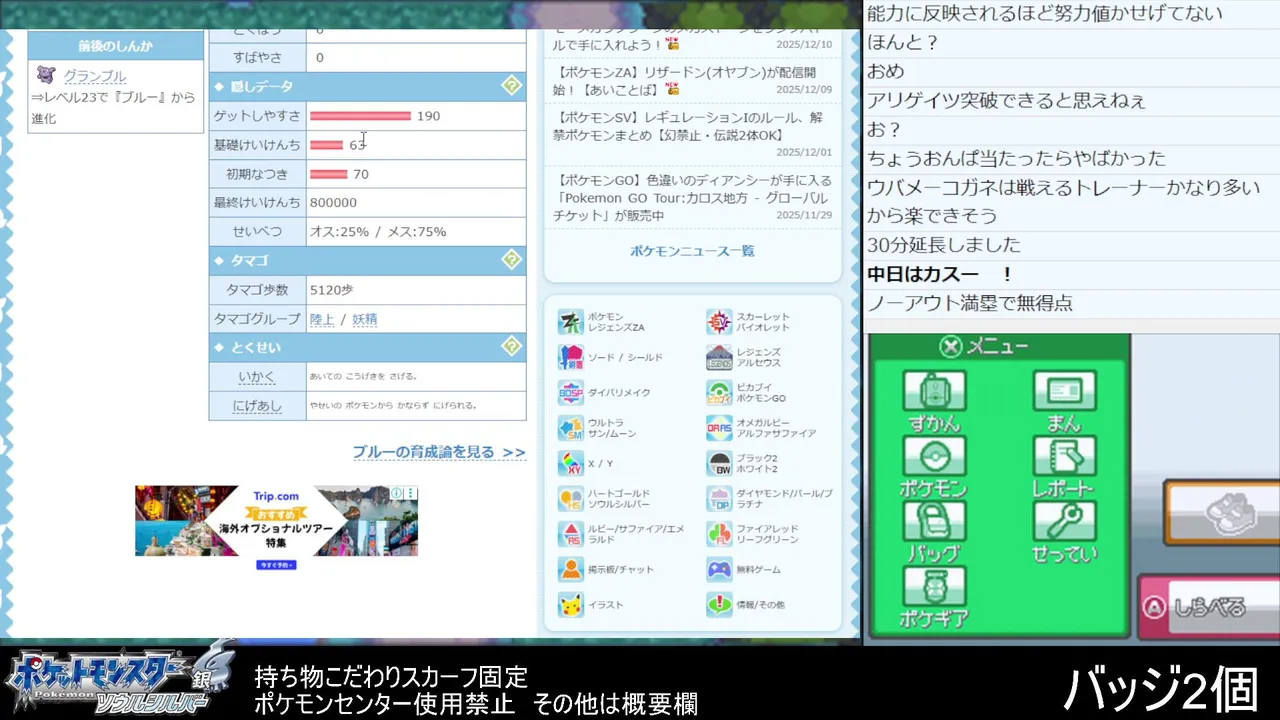Open the HeartGold SoulSilver icon
Viewport: 1280px width, 720px height.
(571, 499)
